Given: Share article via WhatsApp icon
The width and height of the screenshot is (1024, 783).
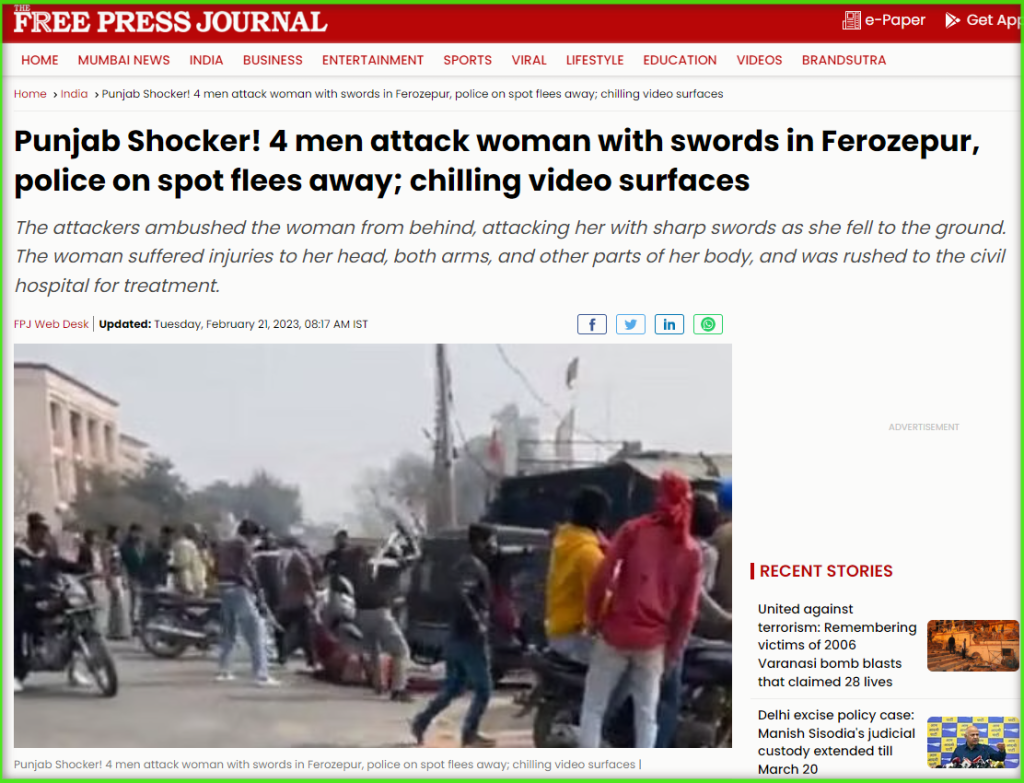Looking at the screenshot, I should point(708,325).
